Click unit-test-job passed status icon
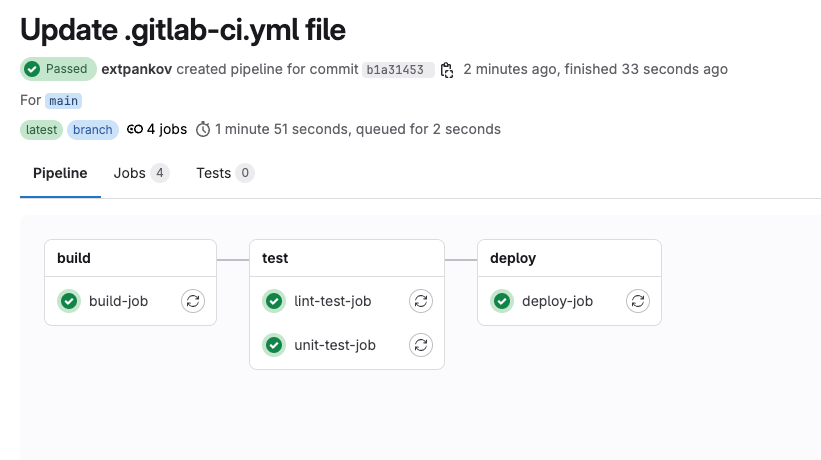This screenshot has height=460, width=821. [x=274, y=345]
